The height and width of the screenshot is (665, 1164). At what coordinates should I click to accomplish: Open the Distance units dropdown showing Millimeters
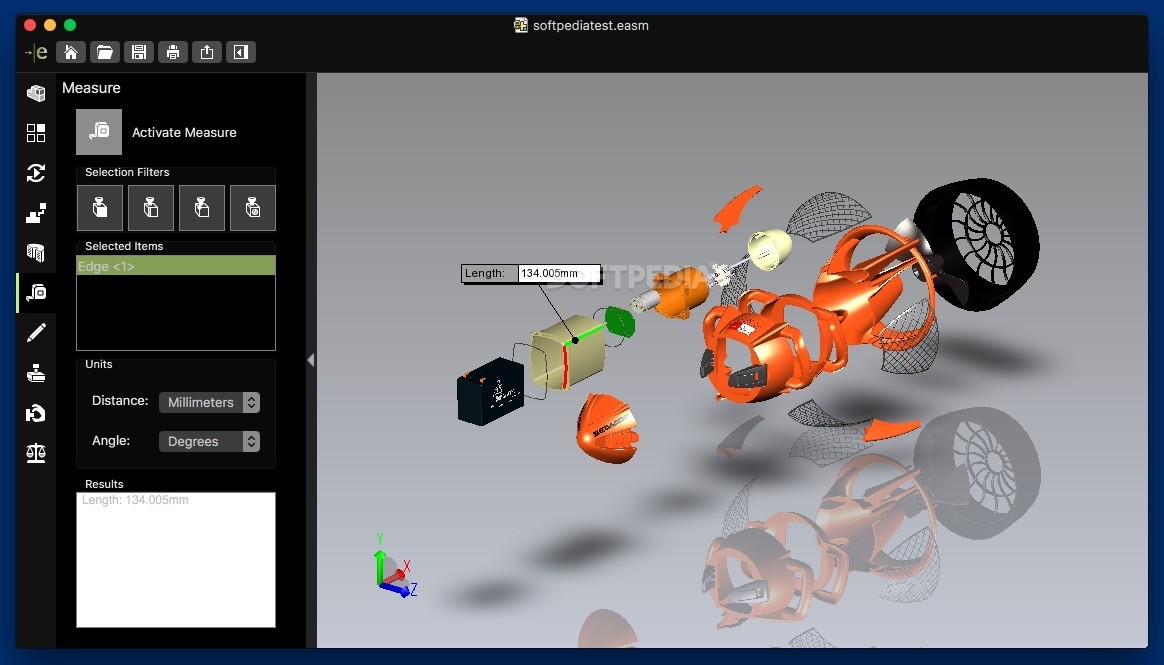tap(209, 402)
